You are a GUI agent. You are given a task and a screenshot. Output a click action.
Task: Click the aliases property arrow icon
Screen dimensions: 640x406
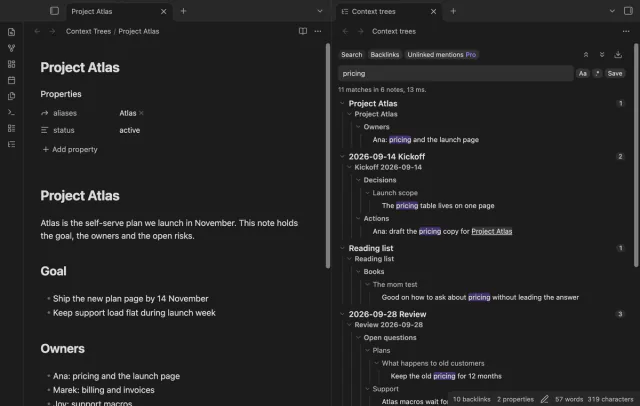coord(44,113)
